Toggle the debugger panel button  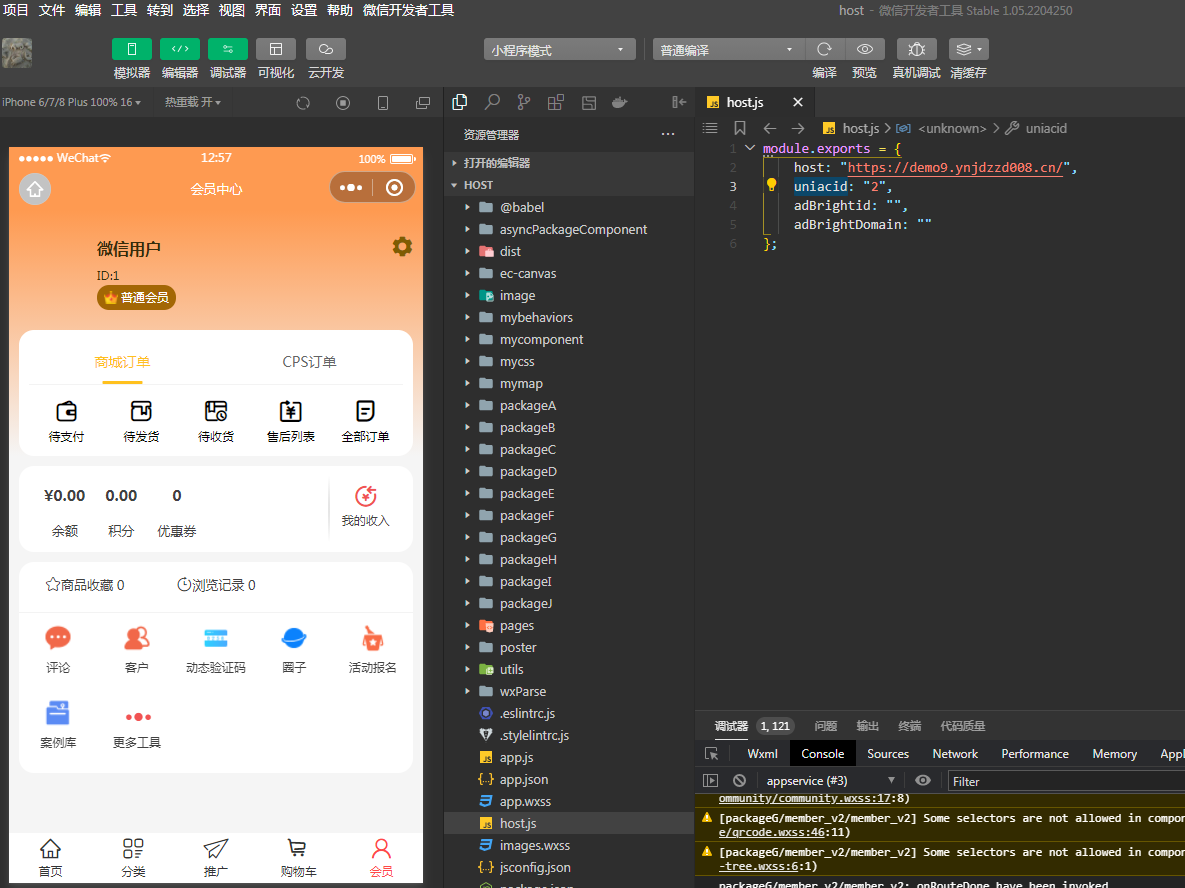pos(227,49)
